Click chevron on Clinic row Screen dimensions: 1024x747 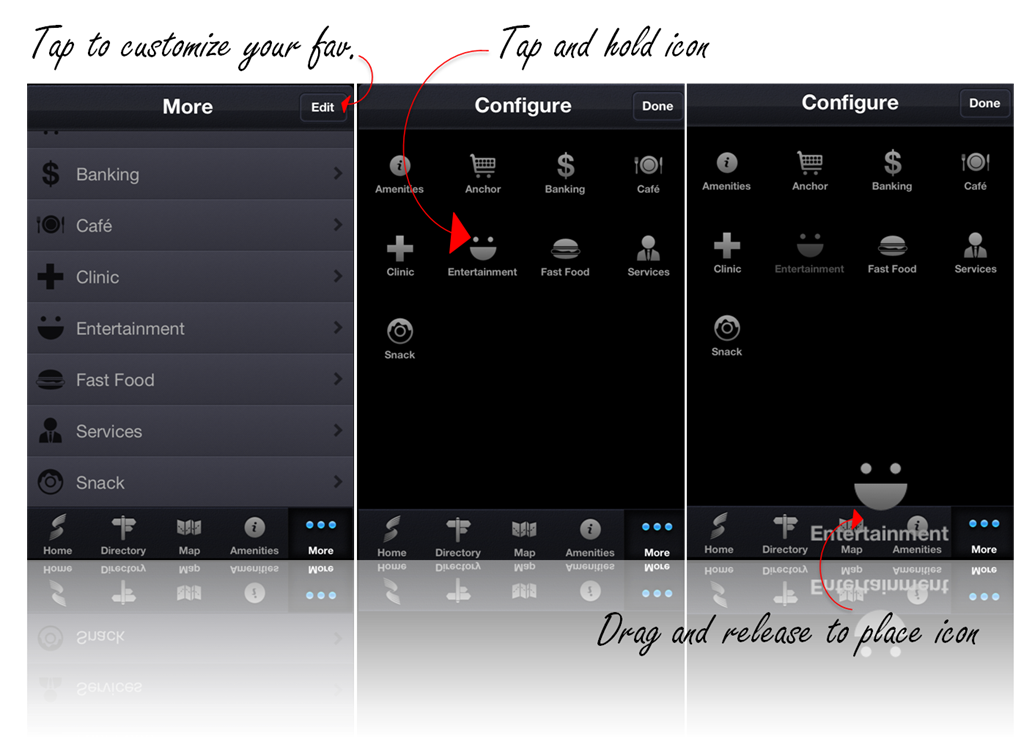pos(338,276)
